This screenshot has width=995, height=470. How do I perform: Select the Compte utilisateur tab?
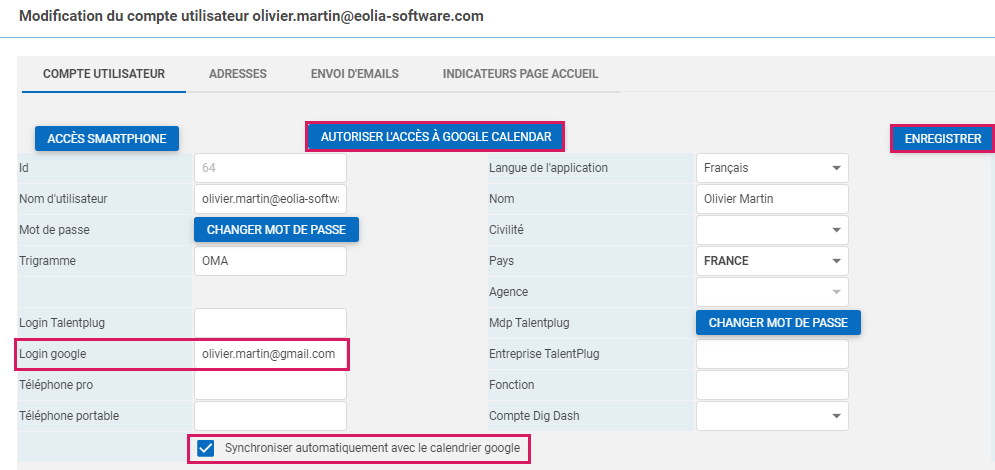point(104,74)
